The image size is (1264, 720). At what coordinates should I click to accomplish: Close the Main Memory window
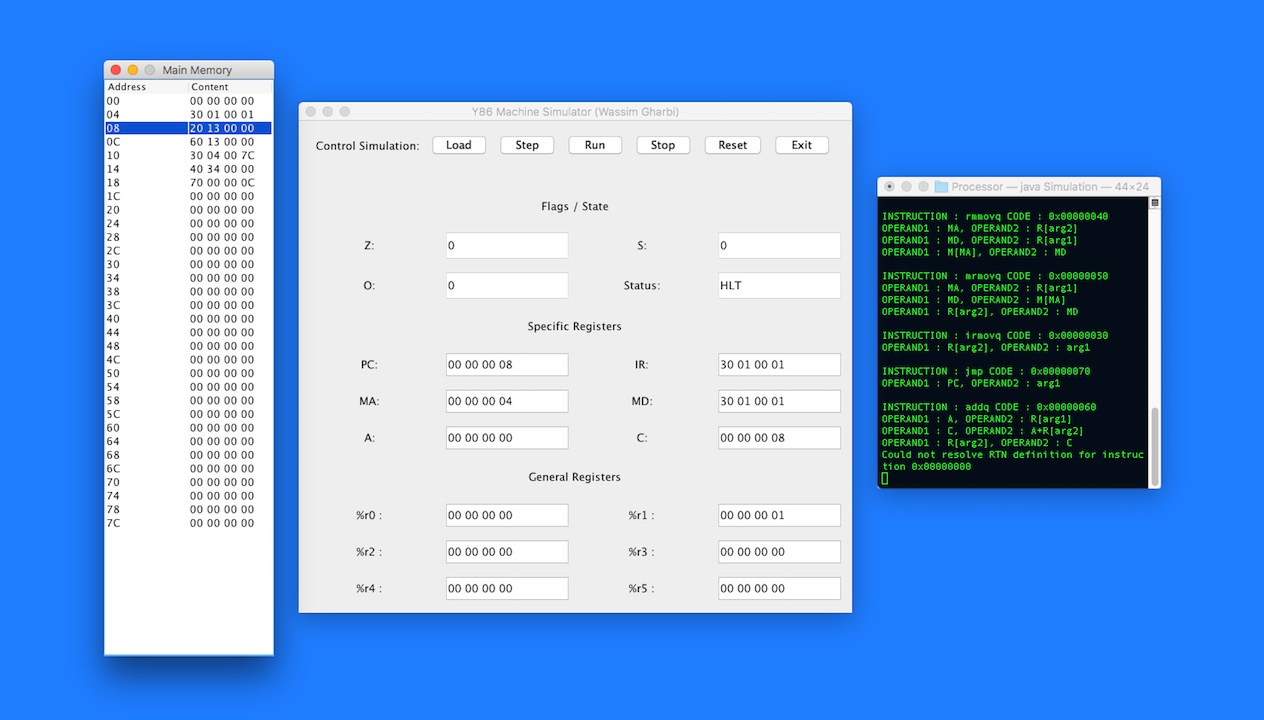point(116,70)
